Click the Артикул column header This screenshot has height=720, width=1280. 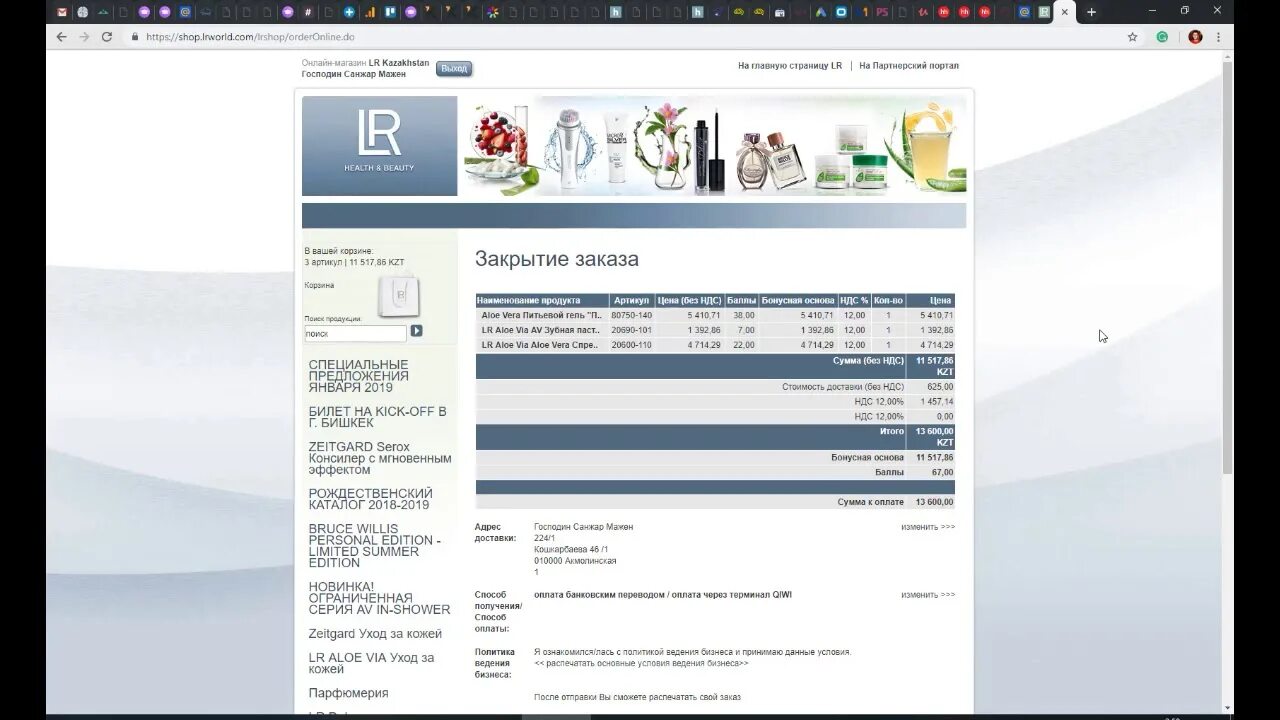pyautogui.click(x=632, y=300)
